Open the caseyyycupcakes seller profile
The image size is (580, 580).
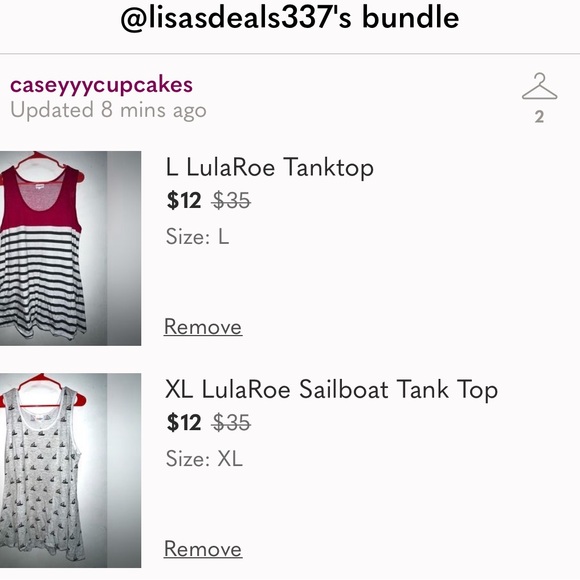pyautogui.click(x=101, y=85)
